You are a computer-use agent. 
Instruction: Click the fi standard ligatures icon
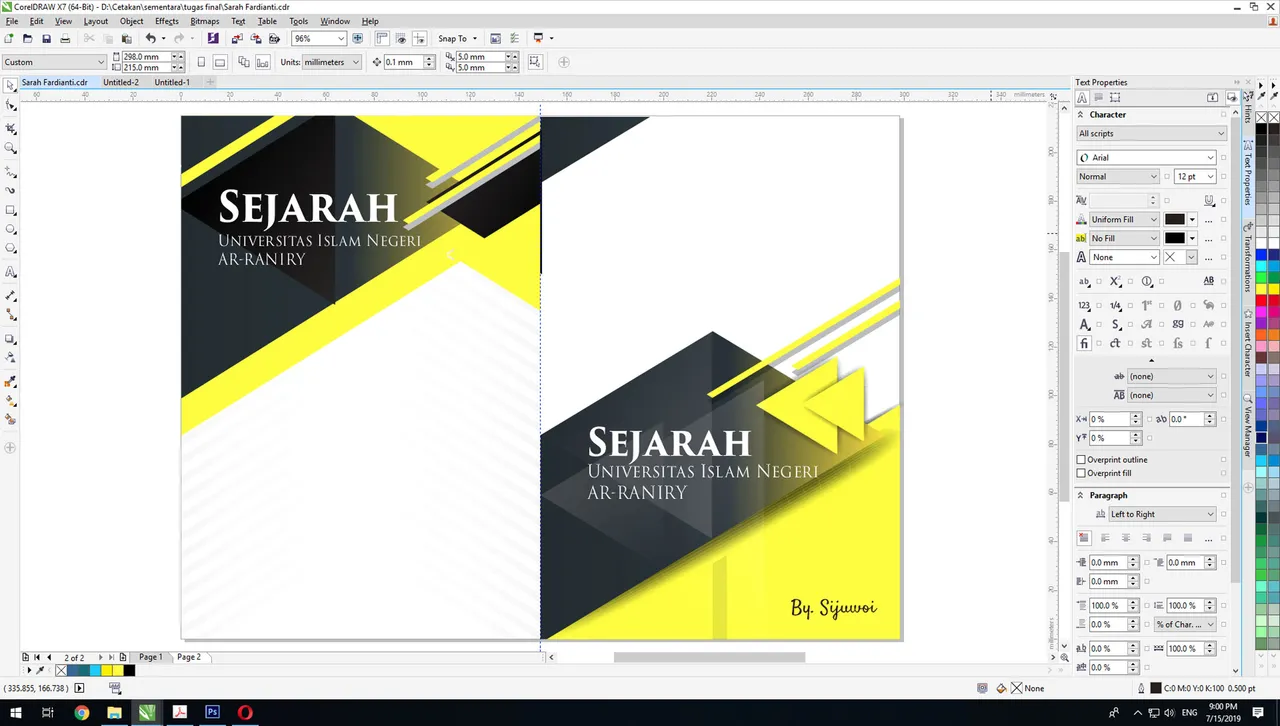[x=1085, y=343]
